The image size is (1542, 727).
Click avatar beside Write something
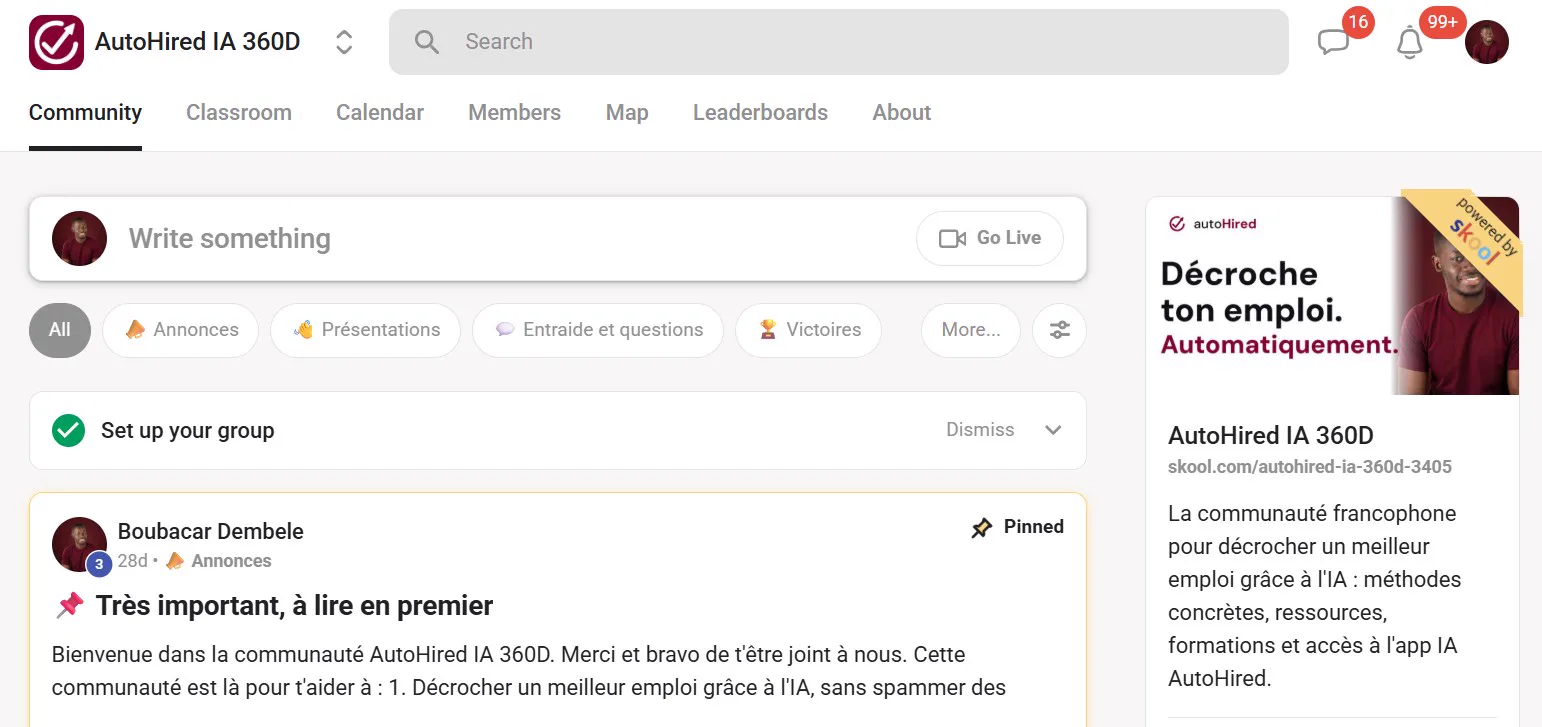[79, 238]
